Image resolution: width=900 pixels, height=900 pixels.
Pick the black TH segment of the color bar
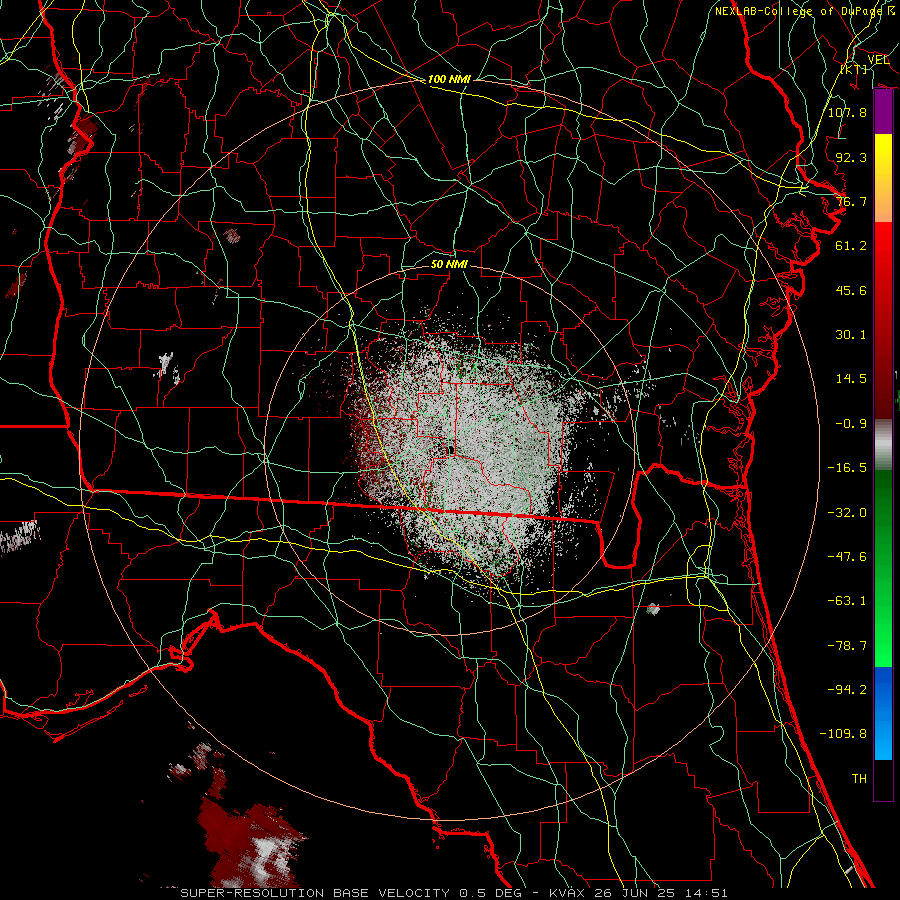883,780
